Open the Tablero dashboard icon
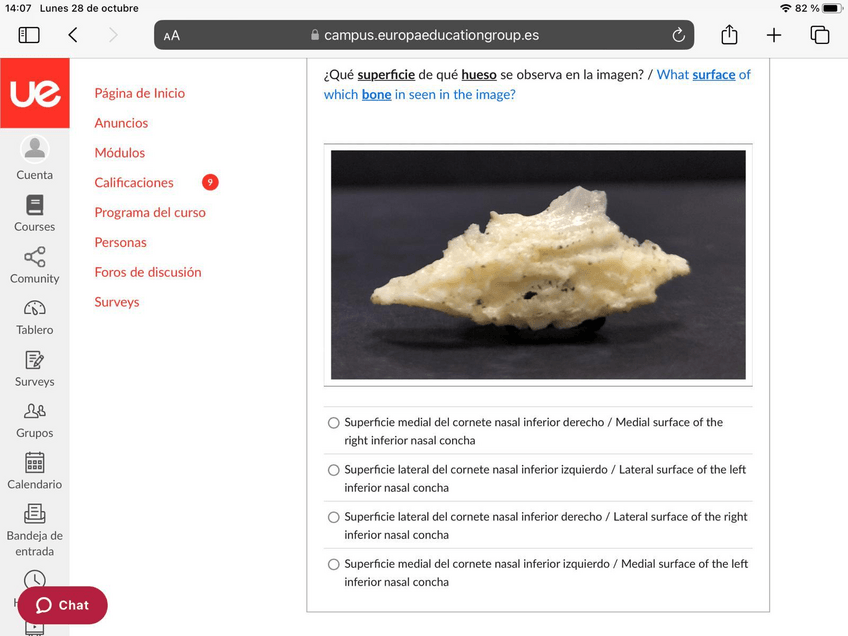 [x=35, y=309]
